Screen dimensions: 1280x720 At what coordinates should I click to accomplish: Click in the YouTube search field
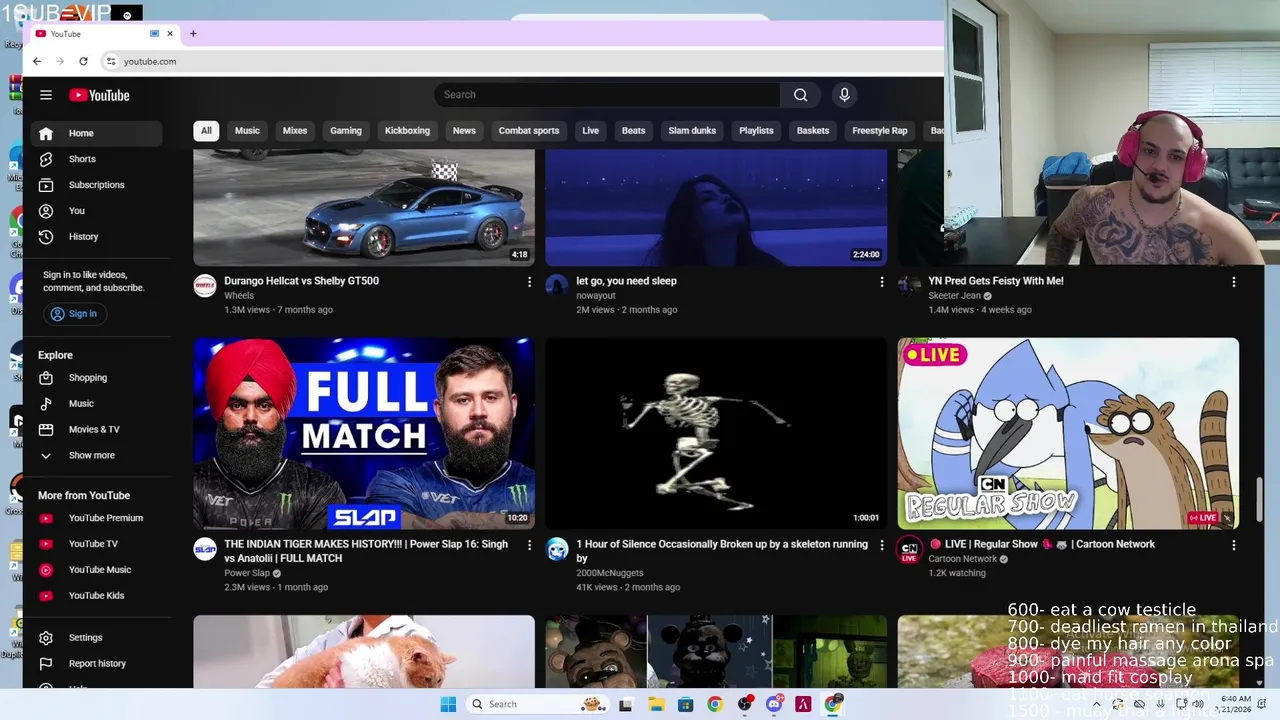(x=607, y=95)
